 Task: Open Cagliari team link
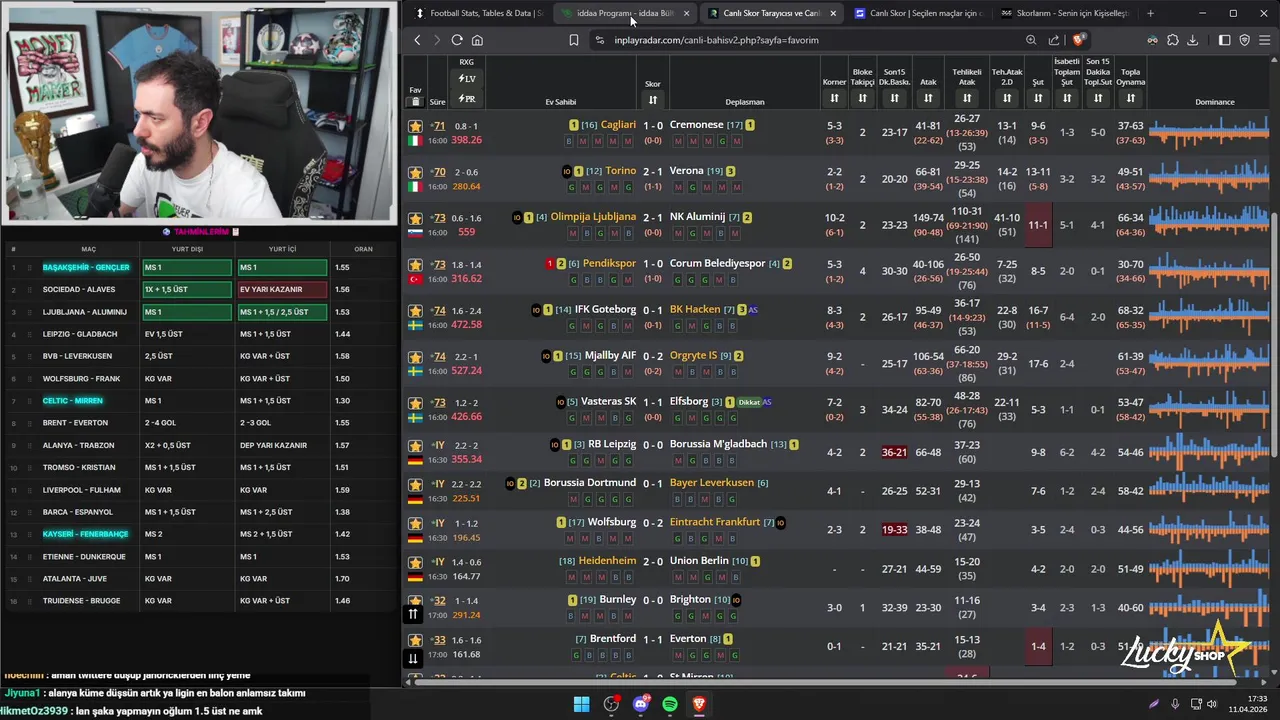pyautogui.click(x=618, y=125)
